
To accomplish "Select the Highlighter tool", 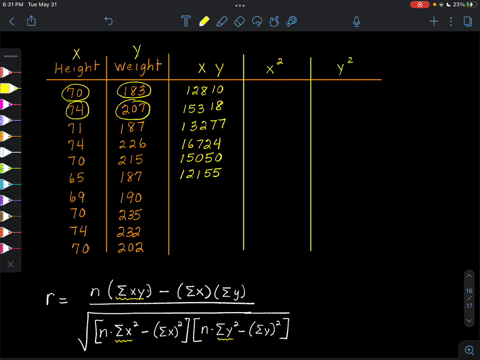I will click(x=222, y=22).
